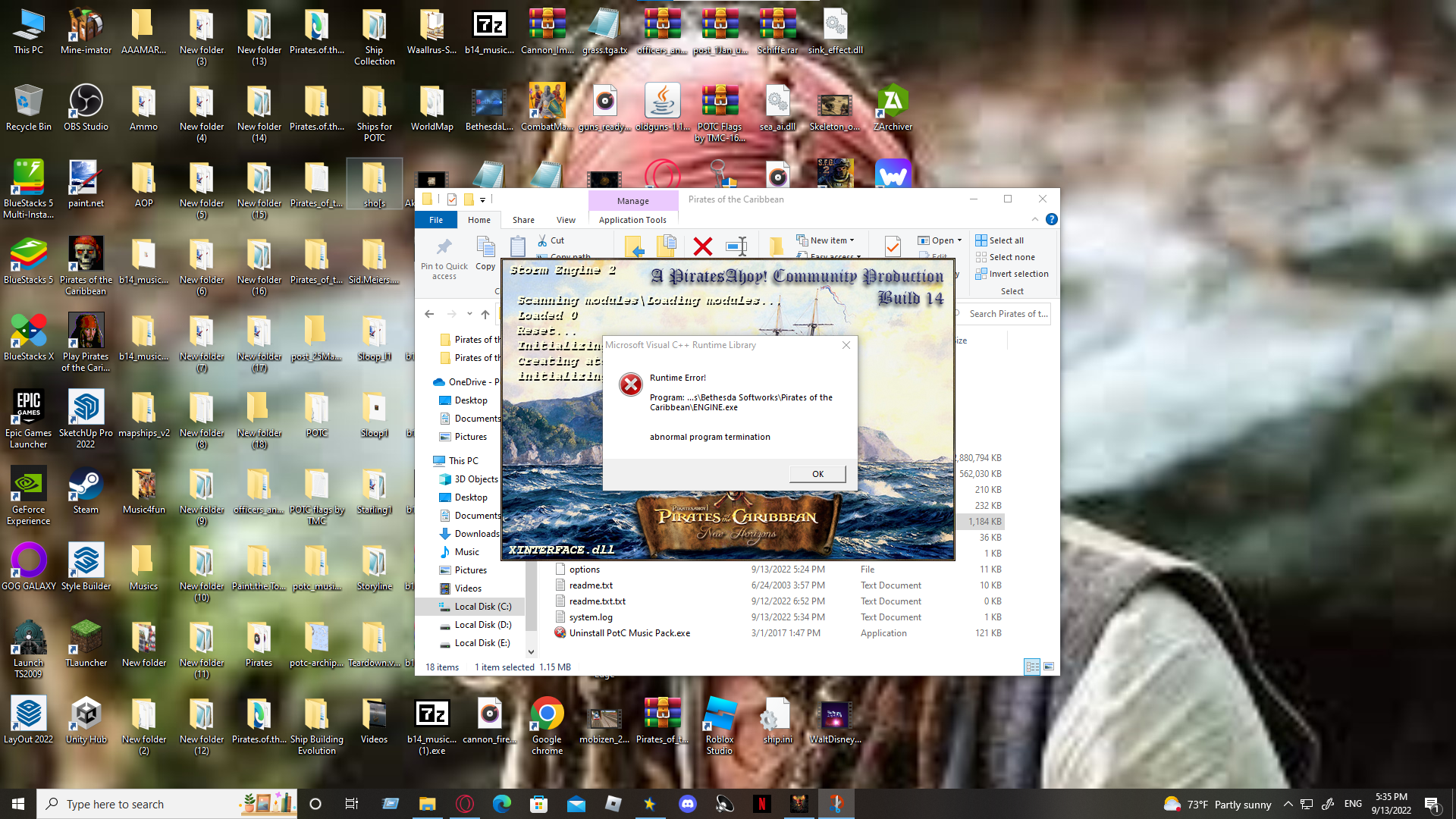The height and width of the screenshot is (819, 1456).
Task: Switch to the Home ribbon tab
Action: [x=479, y=220]
